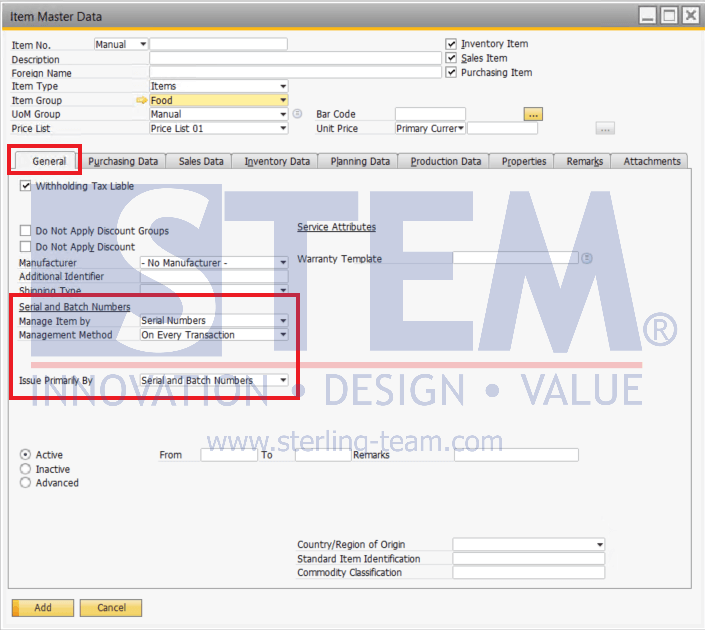Click into the Description text field
This screenshot has height=630, width=705.
[295, 59]
